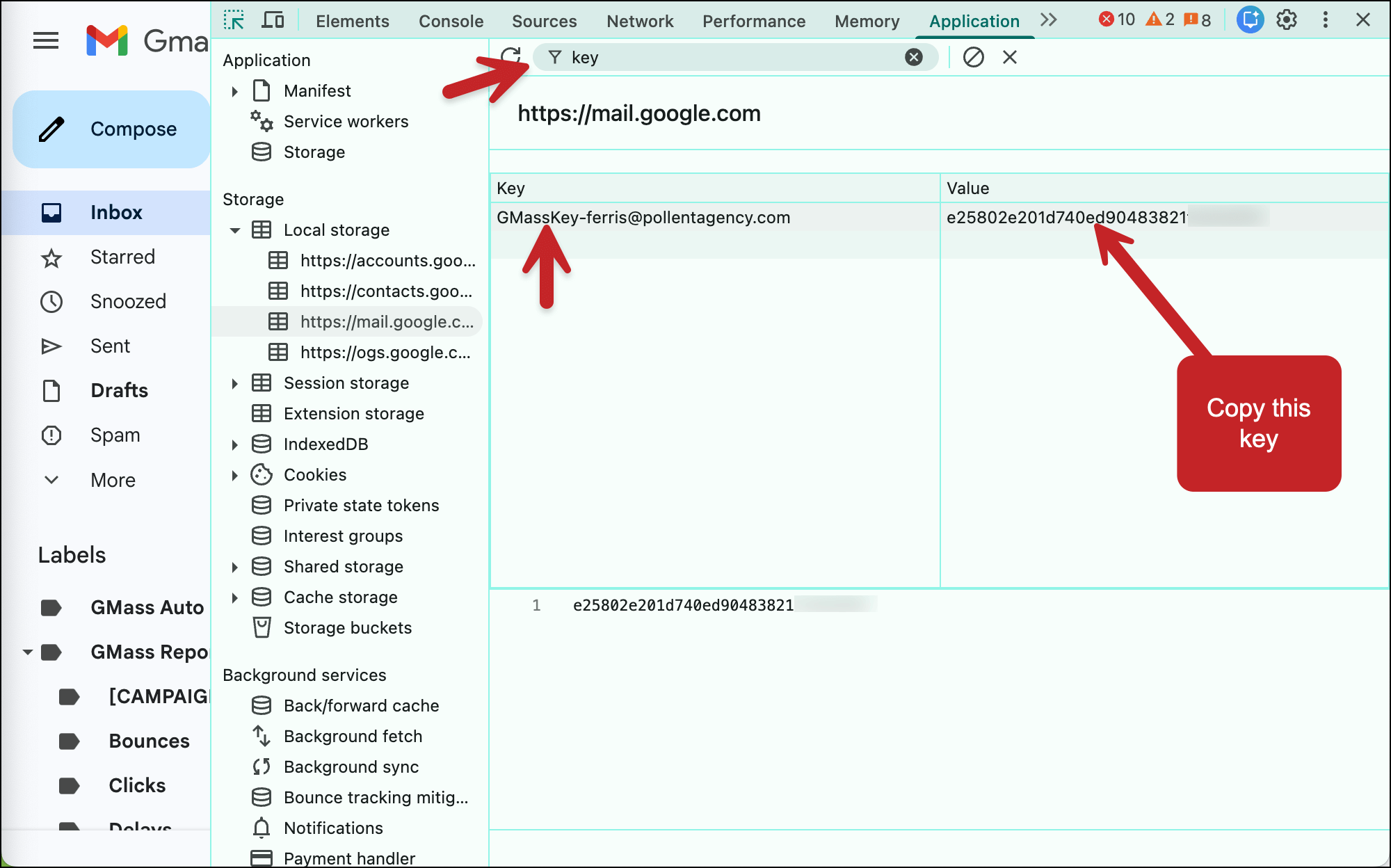Click the inspect element picker icon
This screenshot has width=1391, height=868.
234,20
